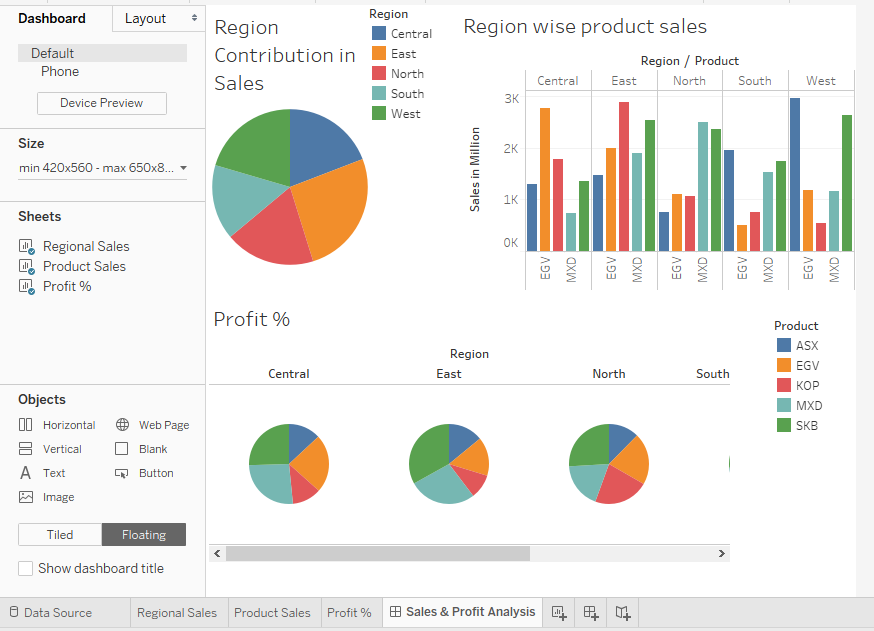
Task: Click the red KOP bar in East
Action: click(x=624, y=176)
